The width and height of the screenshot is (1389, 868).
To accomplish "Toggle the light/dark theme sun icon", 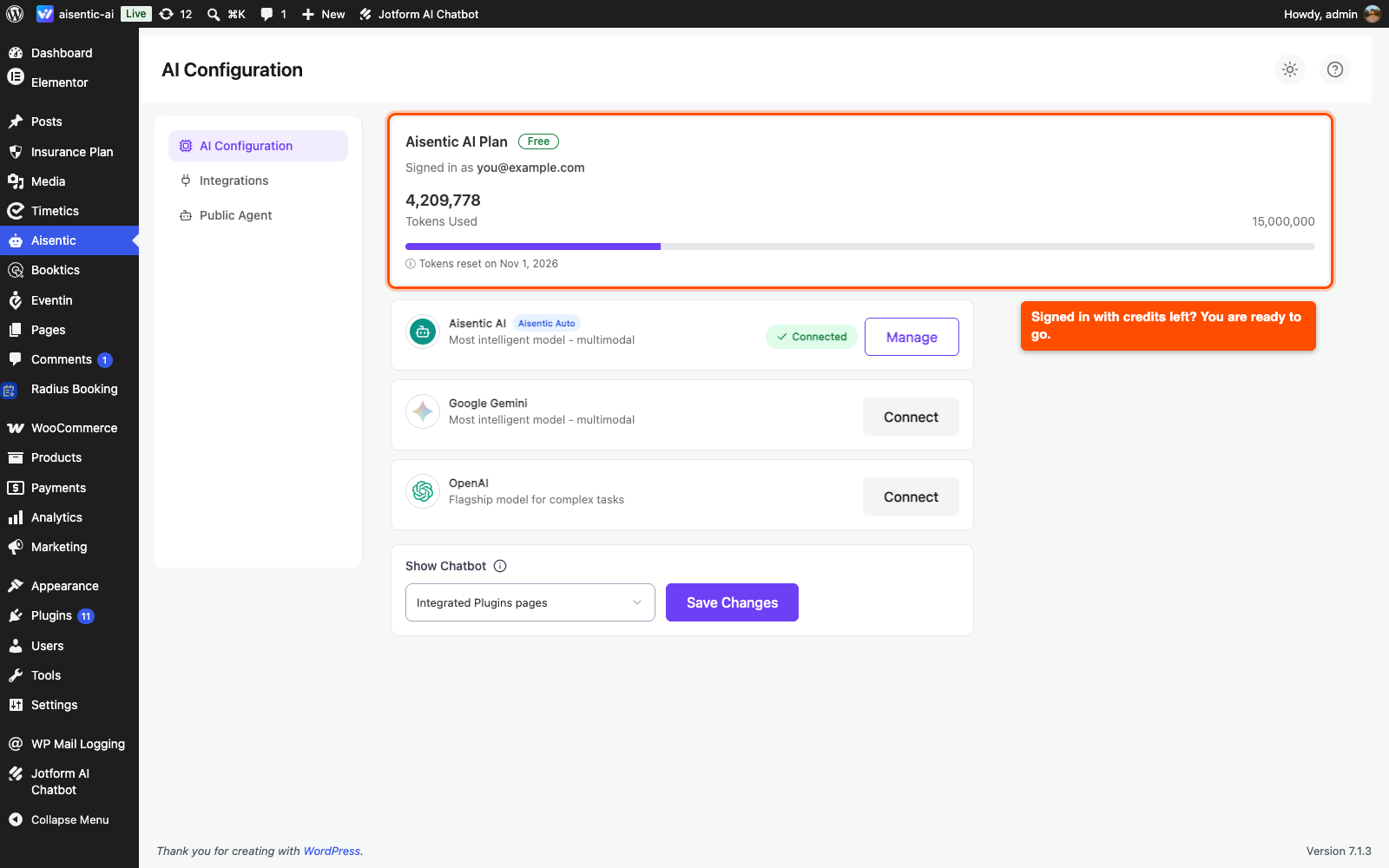I will click(x=1290, y=69).
